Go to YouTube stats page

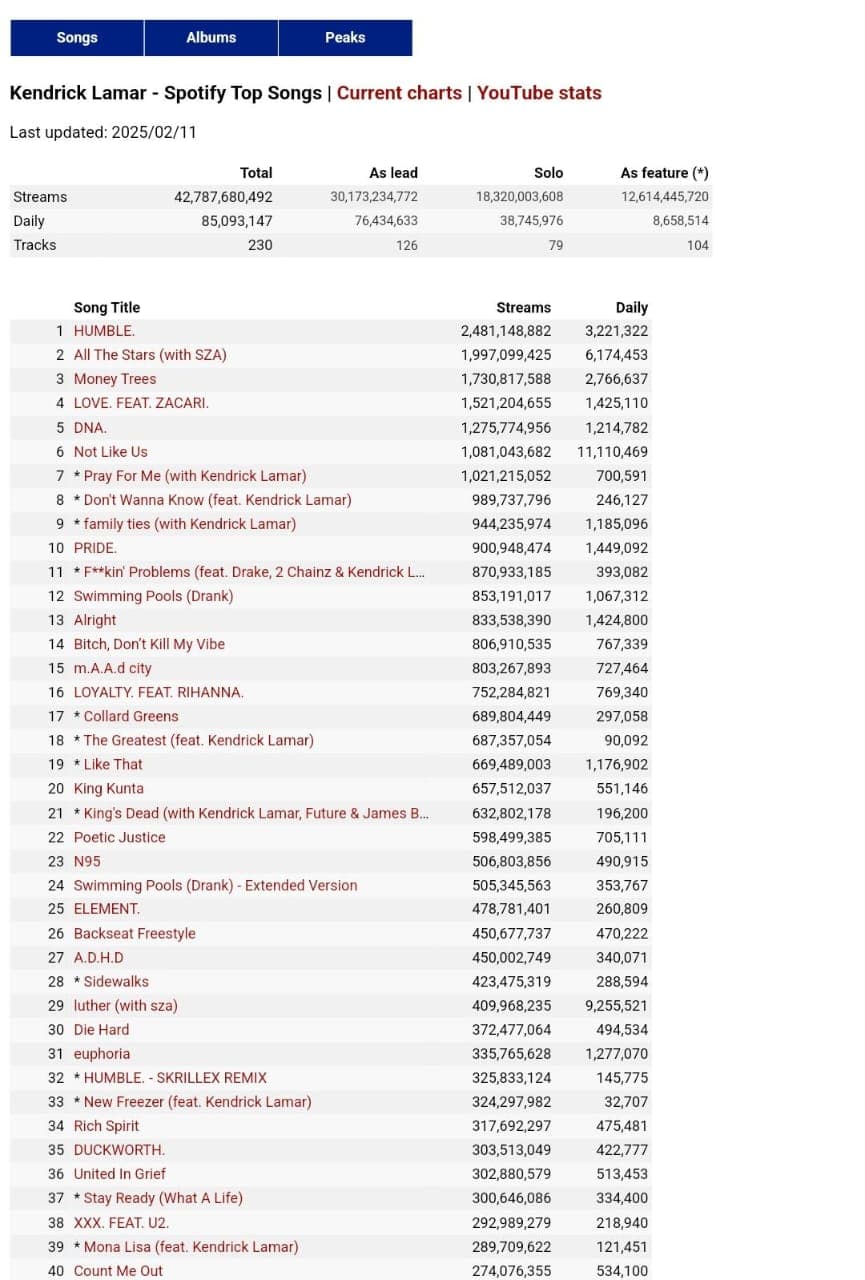[539, 93]
